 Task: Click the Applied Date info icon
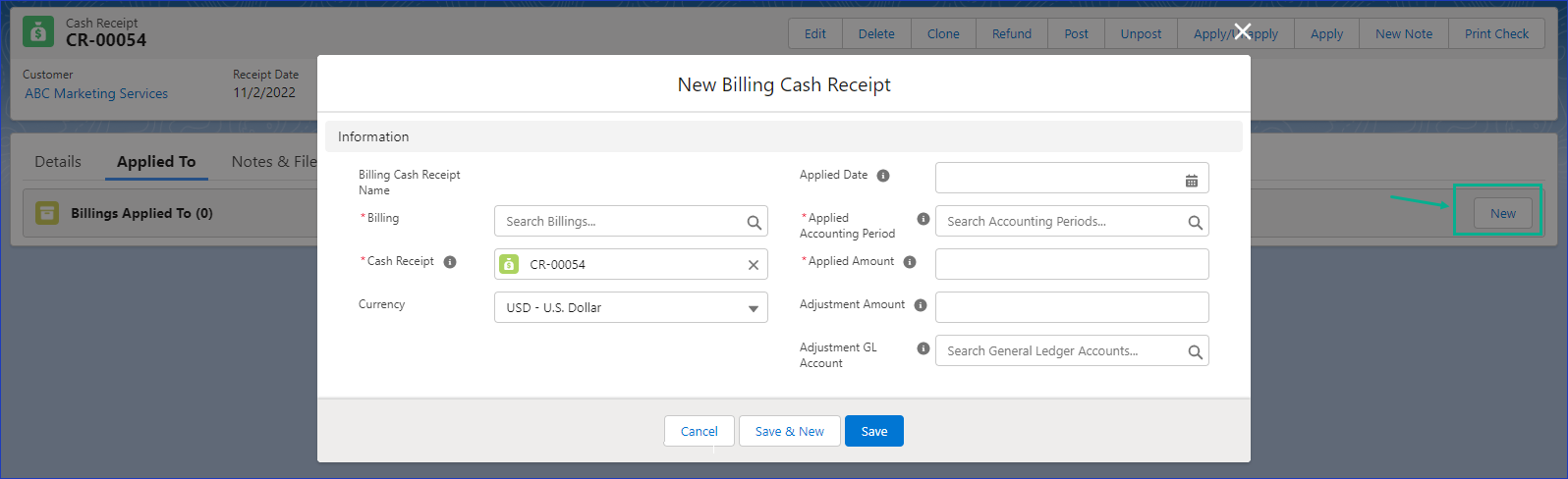tap(883, 176)
